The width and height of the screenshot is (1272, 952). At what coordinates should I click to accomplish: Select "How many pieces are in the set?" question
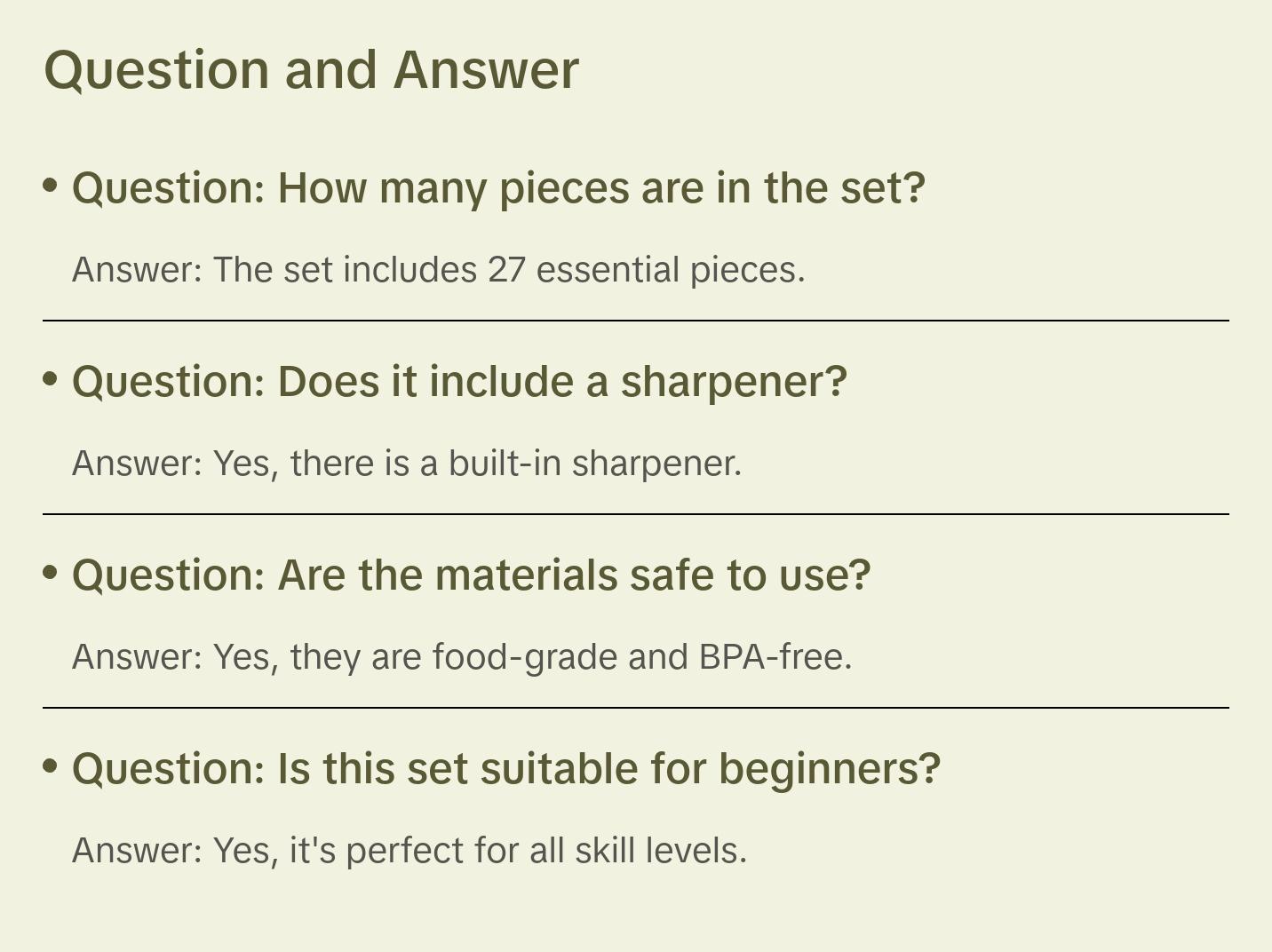[498, 188]
